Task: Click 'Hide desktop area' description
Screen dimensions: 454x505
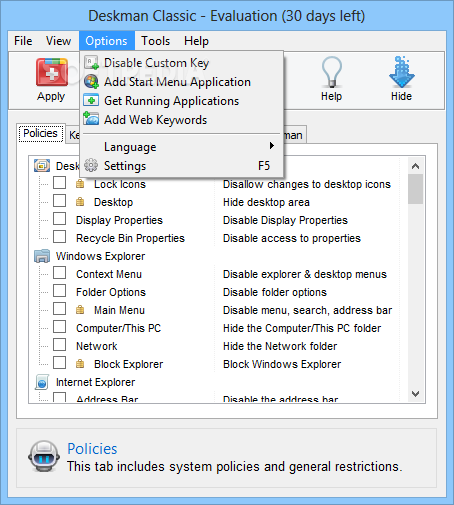Action: coord(266,202)
